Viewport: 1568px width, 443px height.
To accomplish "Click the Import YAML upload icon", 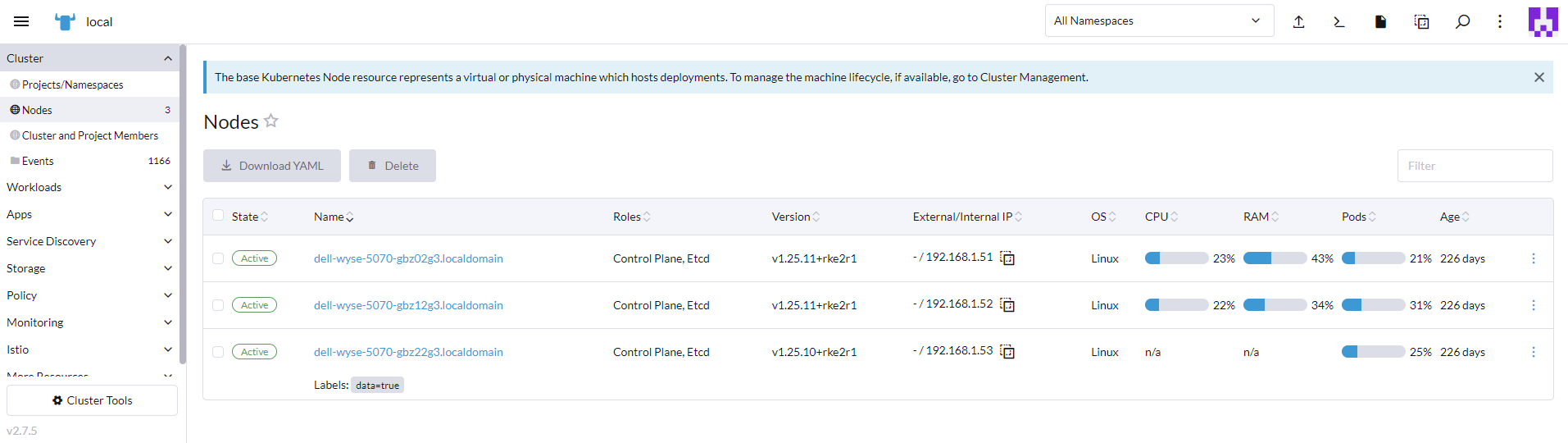I will [x=1298, y=22].
